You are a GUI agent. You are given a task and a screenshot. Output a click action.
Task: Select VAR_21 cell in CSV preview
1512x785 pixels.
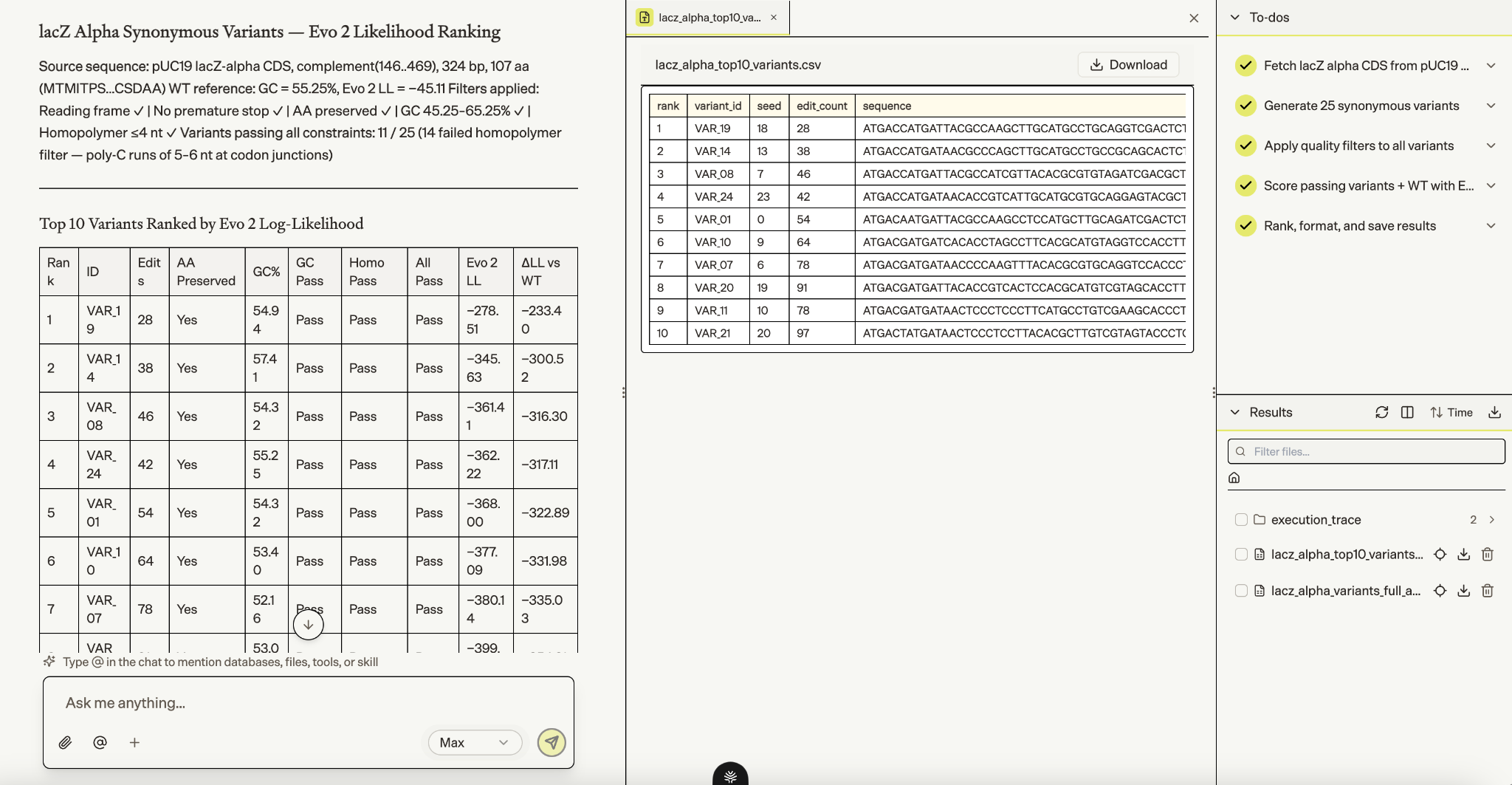click(x=718, y=333)
